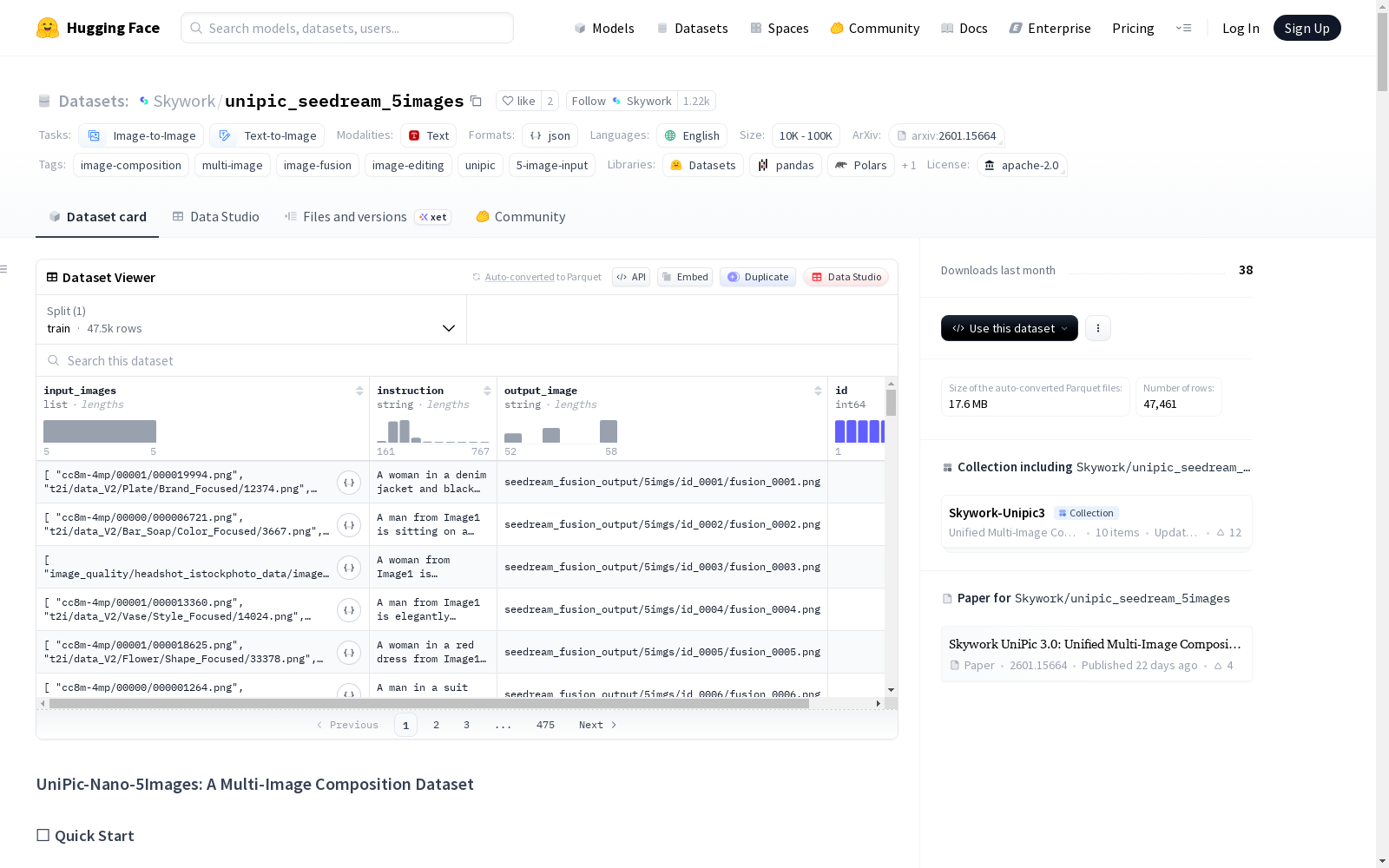Viewport: 1389px width, 868px height.
Task: Click Next page in dataset viewer
Action: tap(597, 725)
